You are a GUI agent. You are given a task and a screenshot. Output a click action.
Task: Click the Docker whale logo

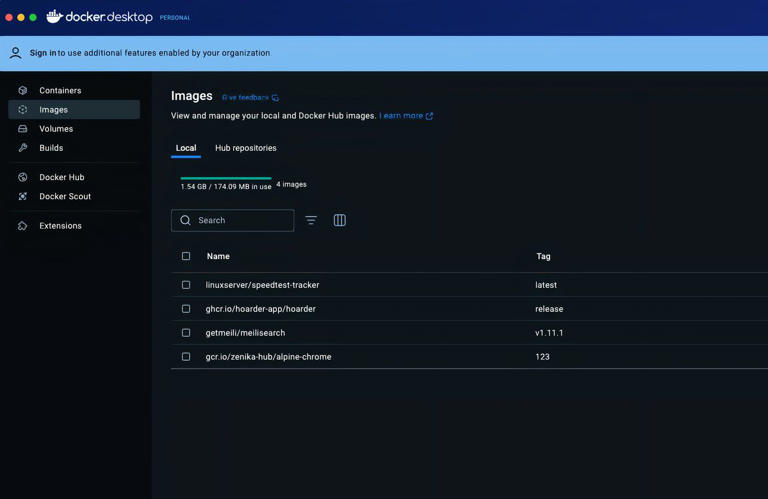coord(54,17)
